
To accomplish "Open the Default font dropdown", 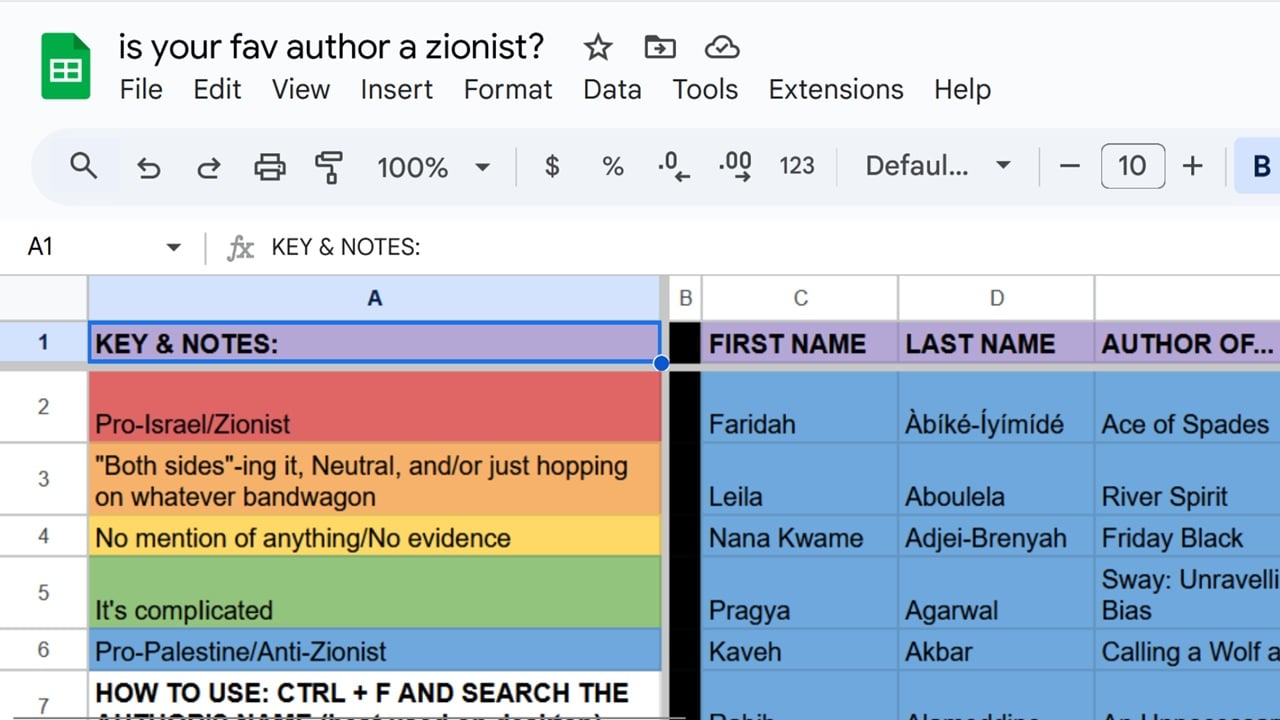I will coord(938,166).
